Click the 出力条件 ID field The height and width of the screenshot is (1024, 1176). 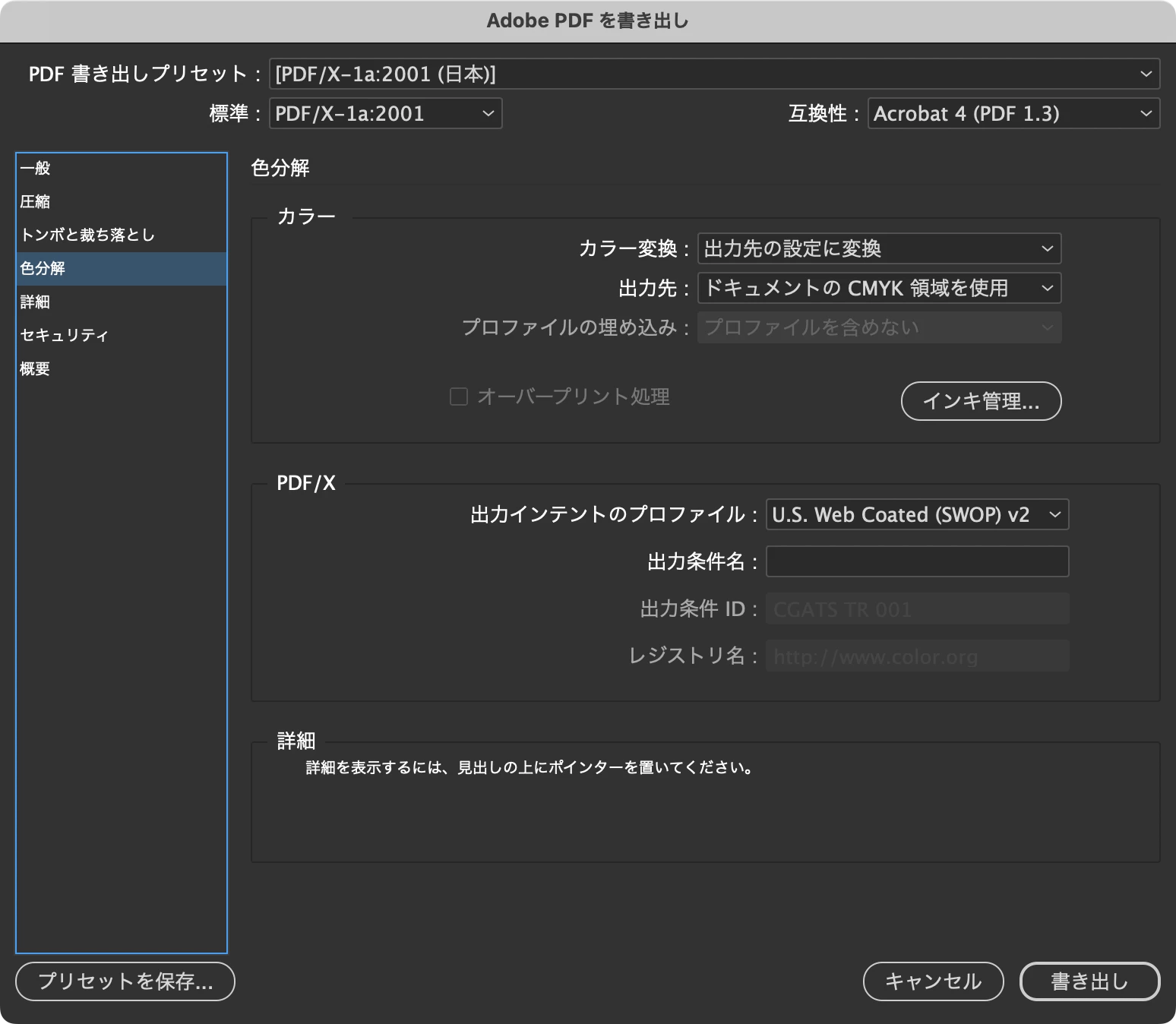917,608
